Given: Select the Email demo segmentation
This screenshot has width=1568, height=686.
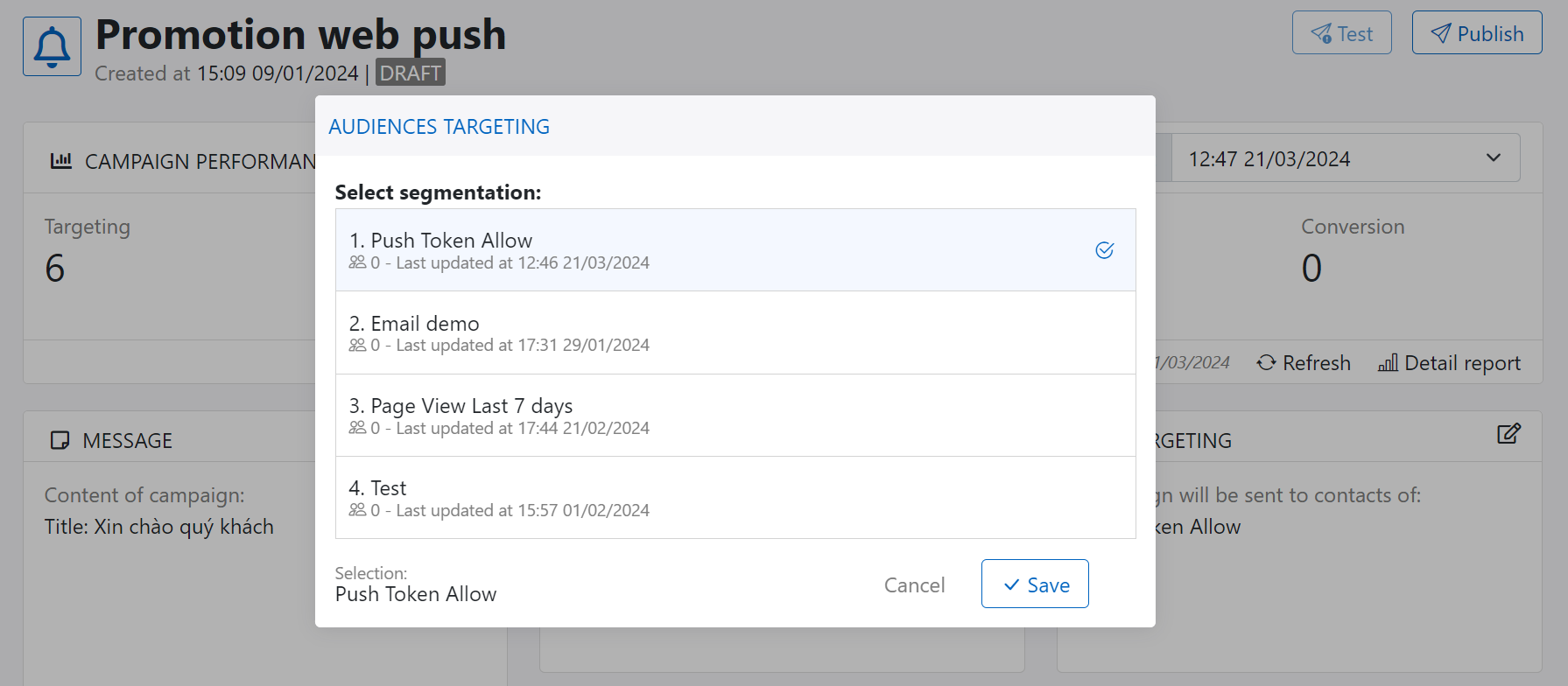Looking at the screenshot, I should (x=735, y=332).
